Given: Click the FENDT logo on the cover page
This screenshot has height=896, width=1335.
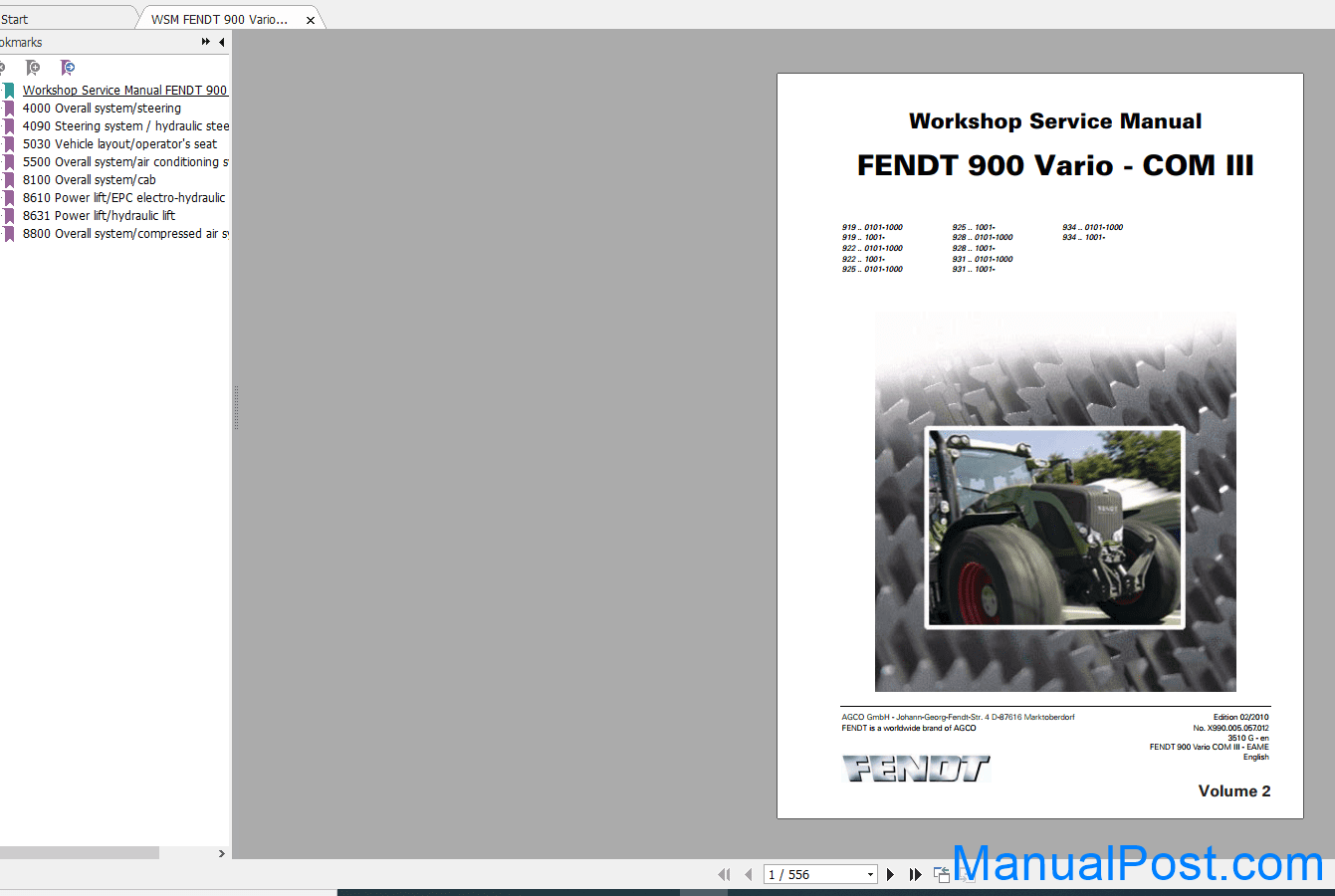Looking at the screenshot, I should (916, 769).
